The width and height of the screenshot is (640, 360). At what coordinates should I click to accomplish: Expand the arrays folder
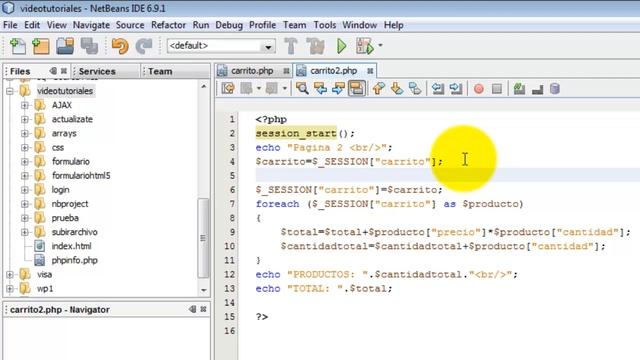point(24,133)
